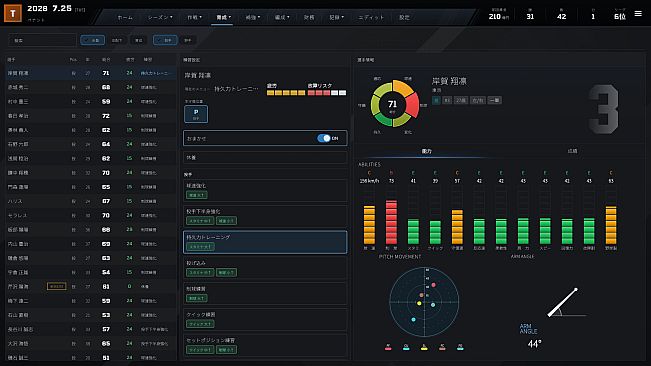651x366 pixels.
Task: Select the player row rated 61
Action: point(91,286)
